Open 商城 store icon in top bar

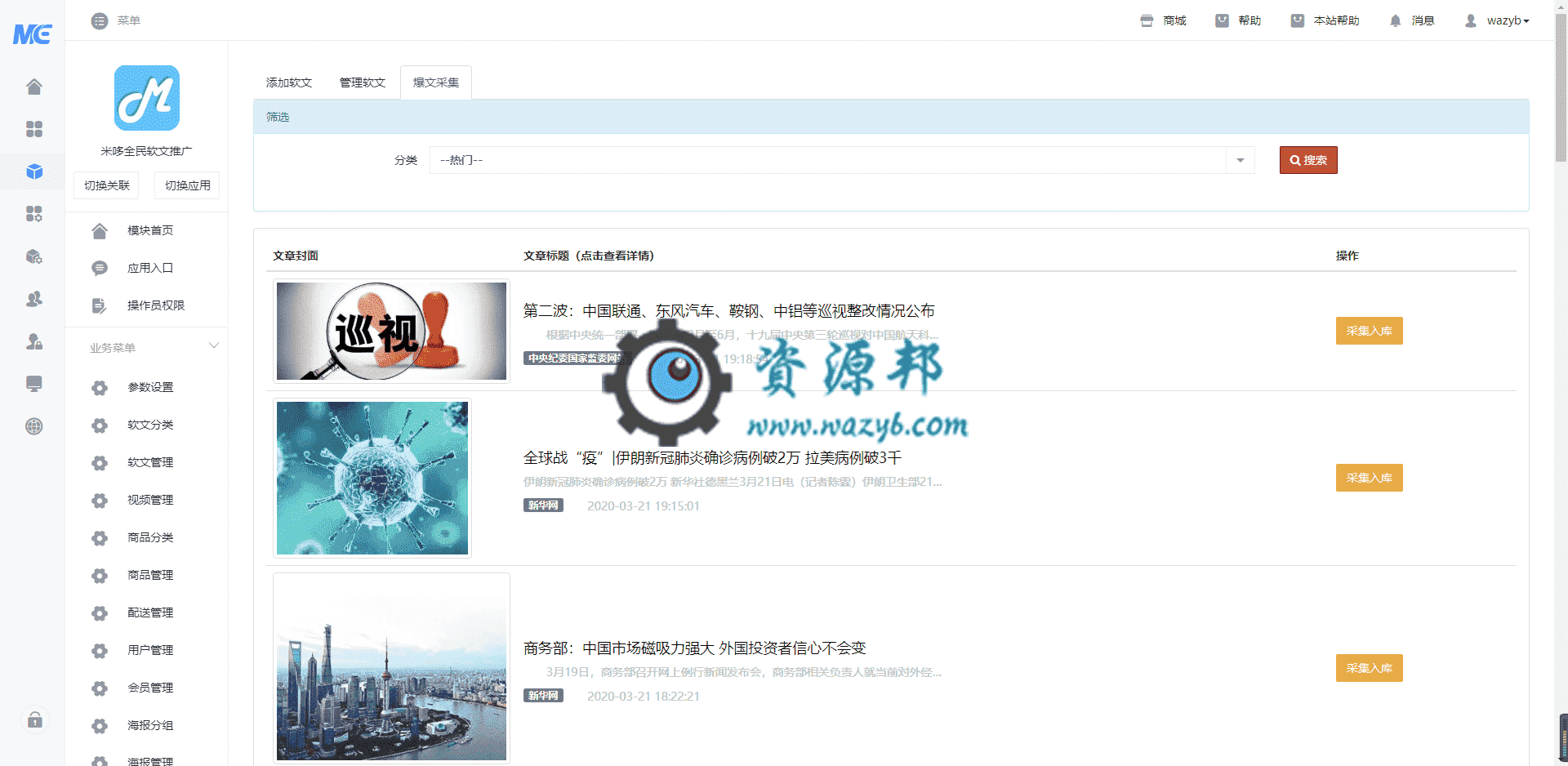(x=1147, y=20)
